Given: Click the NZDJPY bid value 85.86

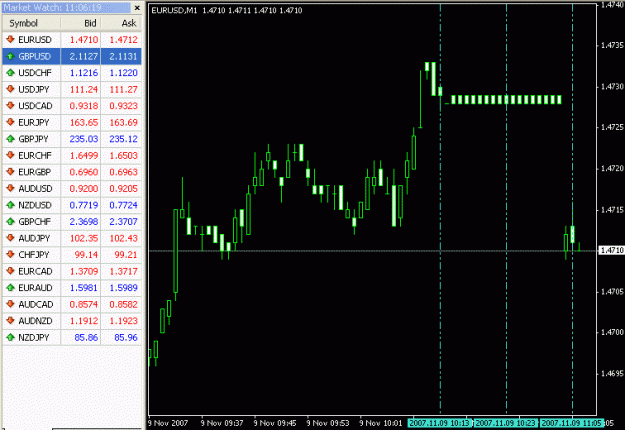Looking at the screenshot, I should pyautogui.click(x=86, y=337).
